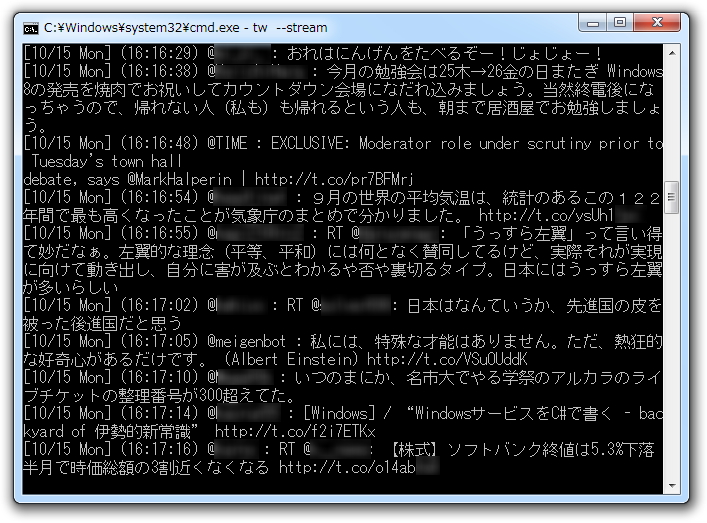
Task: Click the title text 'cmd.exe - tw --stream'
Action: pyautogui.click(x=256, y=28)
